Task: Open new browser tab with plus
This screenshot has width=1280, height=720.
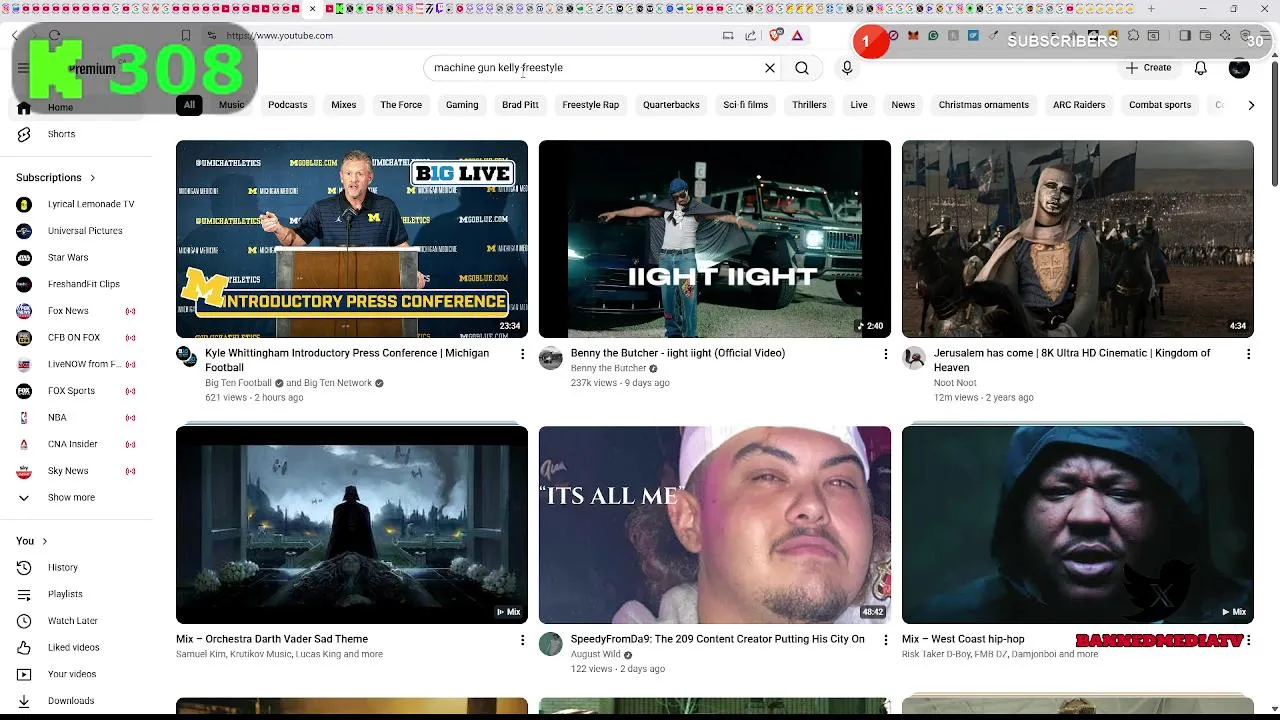Action: 1151,9
